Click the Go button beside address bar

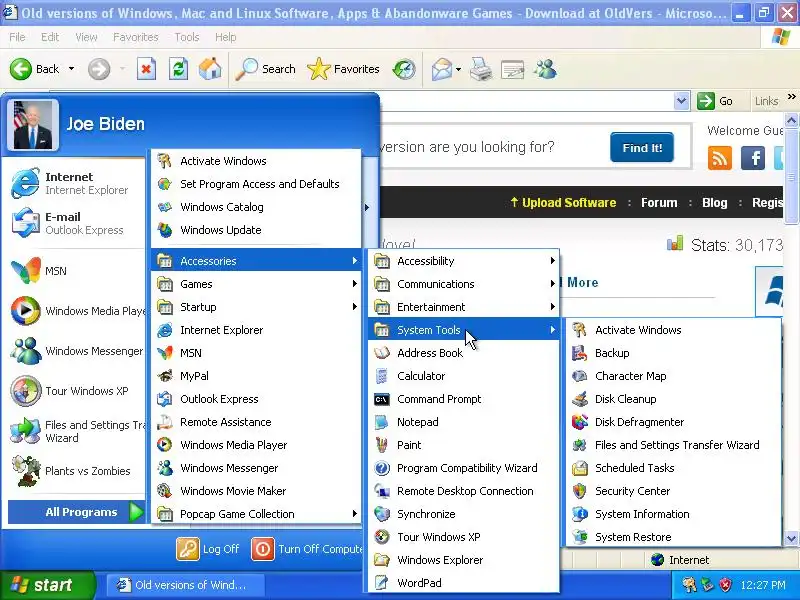point(715,101)
